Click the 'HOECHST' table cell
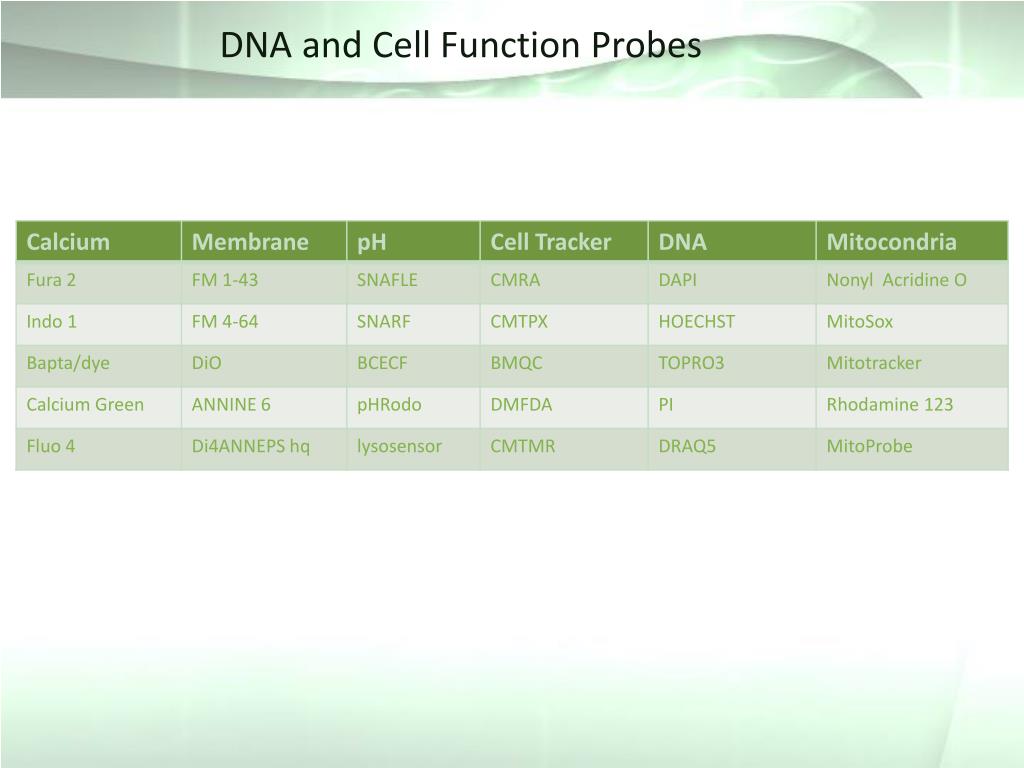Screen dimensions: 1024x768 pyautogui.click(x=732, y=324)
